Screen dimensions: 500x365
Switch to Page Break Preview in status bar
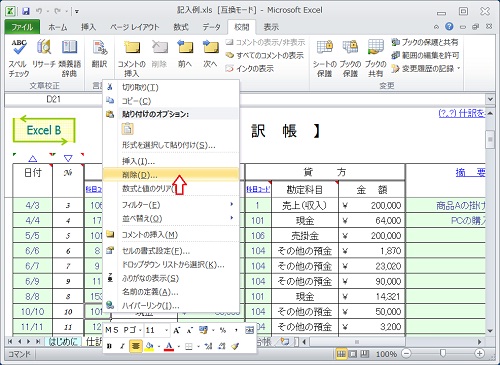click(x=365, y=354)
